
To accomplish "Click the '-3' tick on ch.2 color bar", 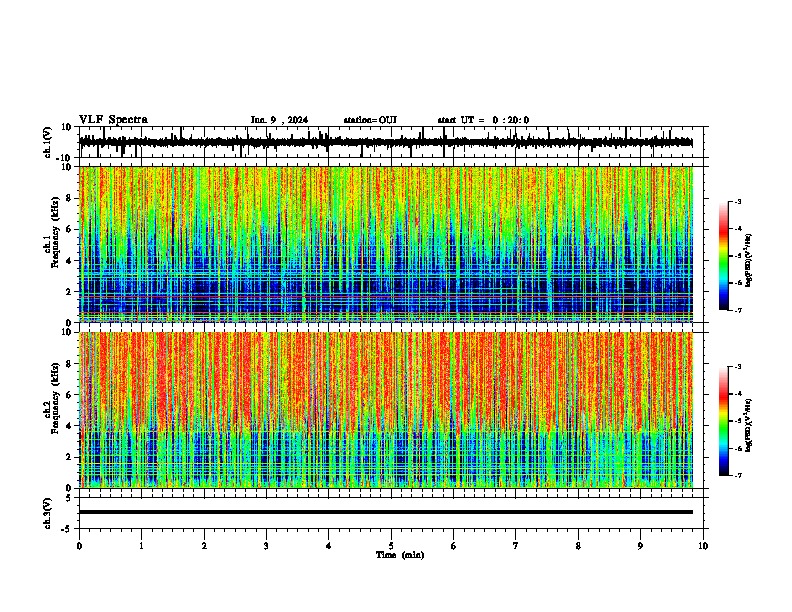I will 737,367.
